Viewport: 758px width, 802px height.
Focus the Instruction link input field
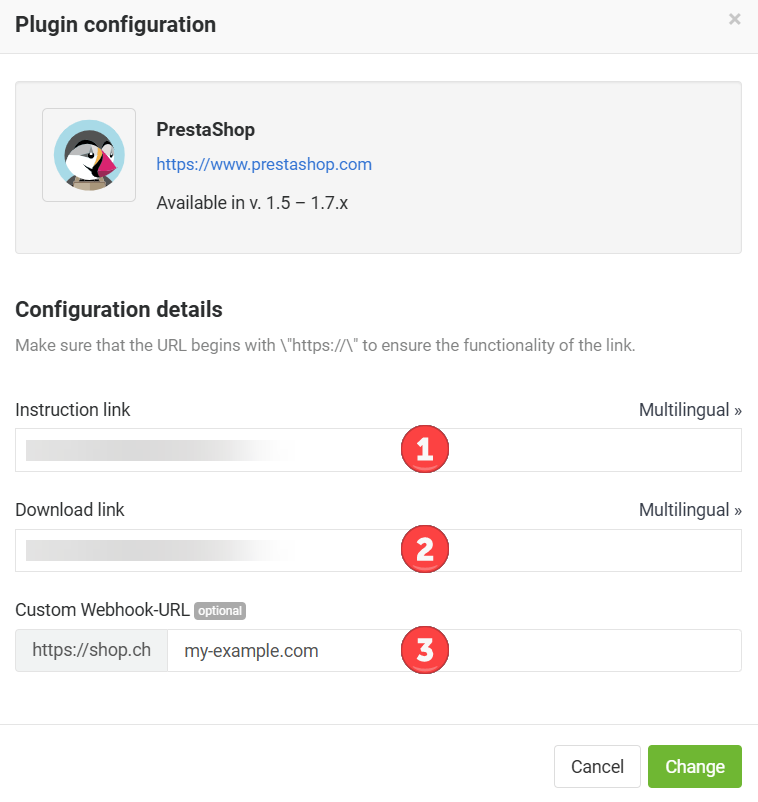pyautogui.click(x=378, y=450)
